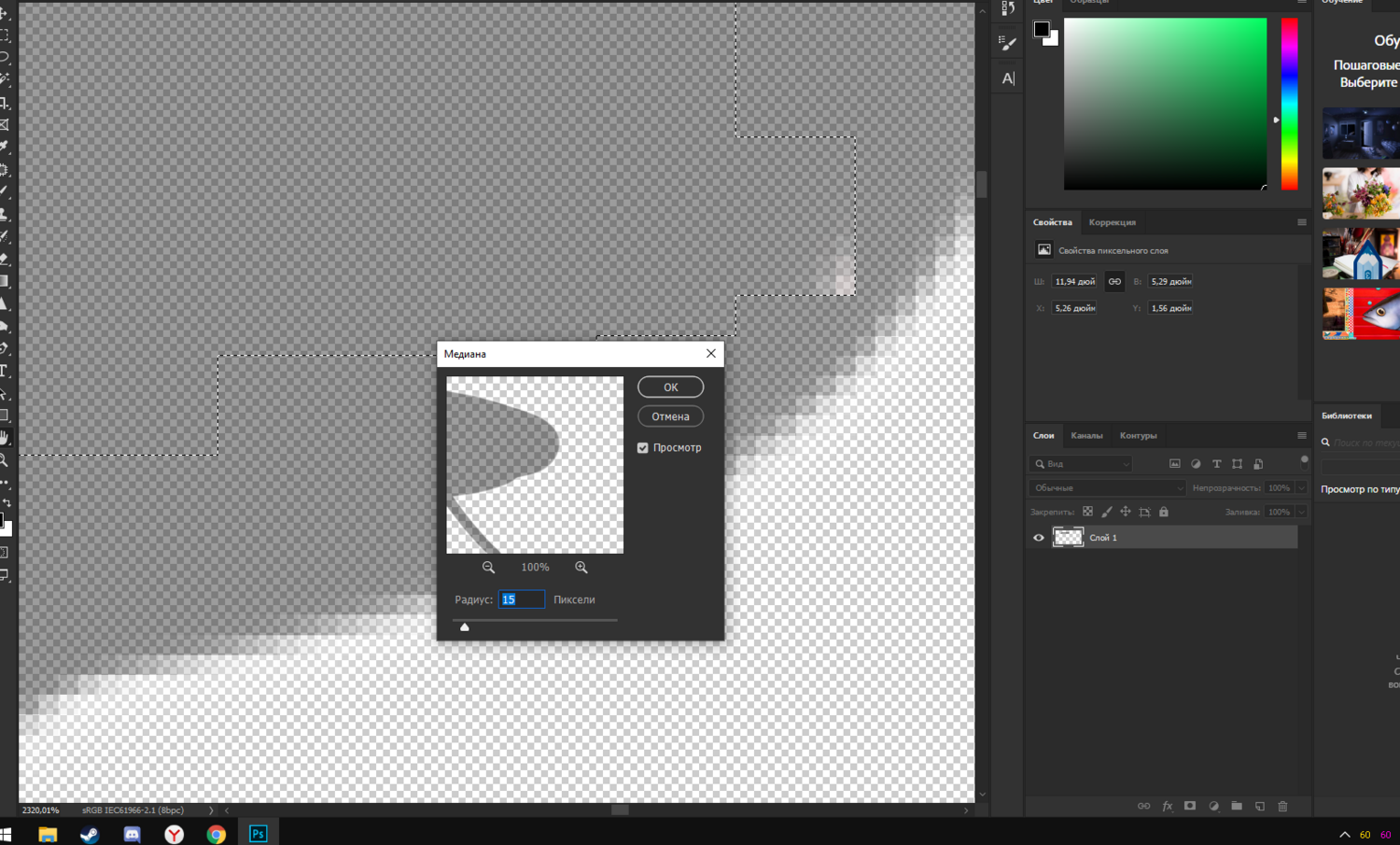Filter layers by shape layers
Screen dimensions: 1400x845
tap(1237, 464)
